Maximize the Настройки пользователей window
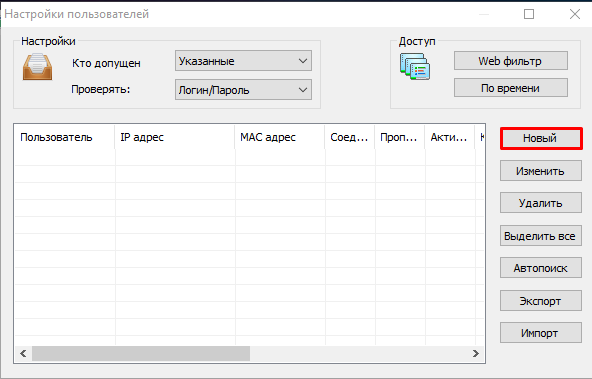The height and width of the screenshot is (379, 592). point(529,14)
